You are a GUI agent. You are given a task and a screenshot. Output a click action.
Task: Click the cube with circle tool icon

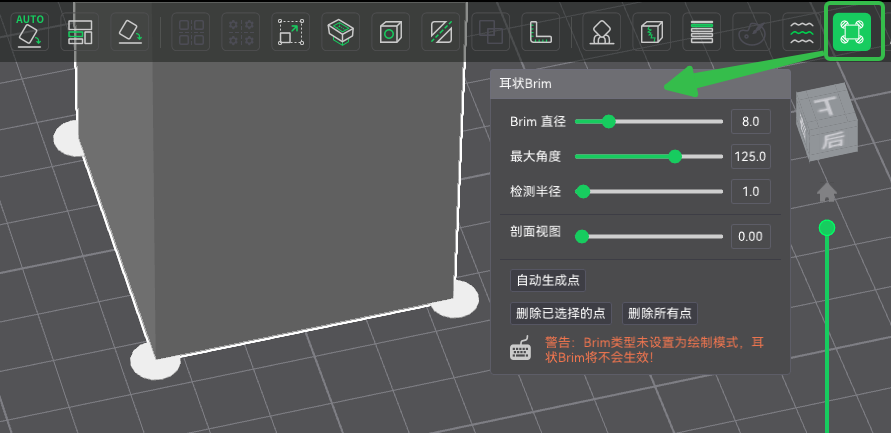[x=387, y=32]
